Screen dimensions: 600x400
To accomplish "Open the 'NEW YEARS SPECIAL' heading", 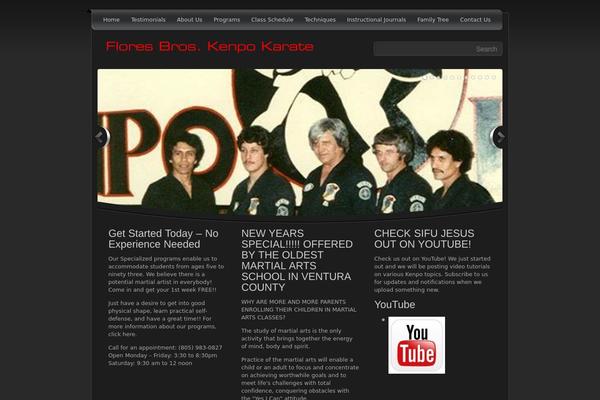I will [297, 260].
